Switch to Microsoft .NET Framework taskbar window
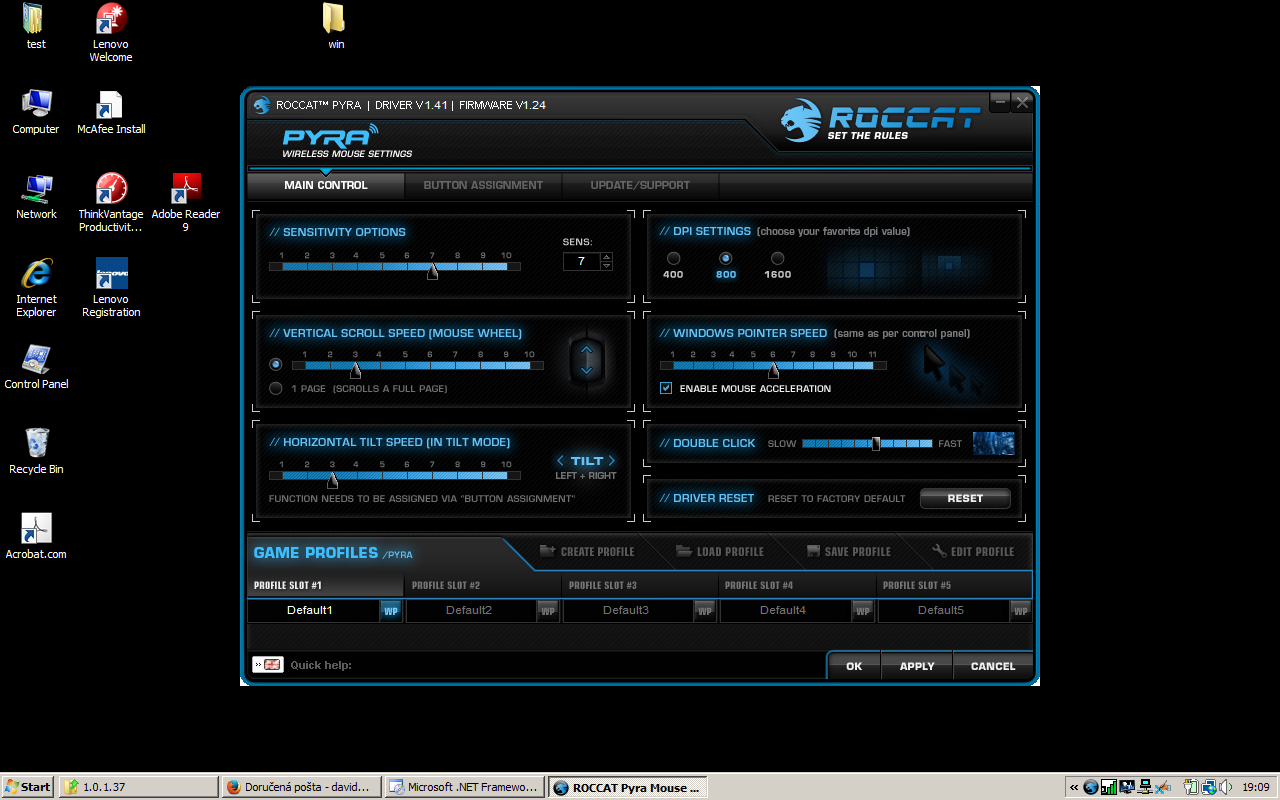This screenshot has height=800, width=1280. coord(465,787)
